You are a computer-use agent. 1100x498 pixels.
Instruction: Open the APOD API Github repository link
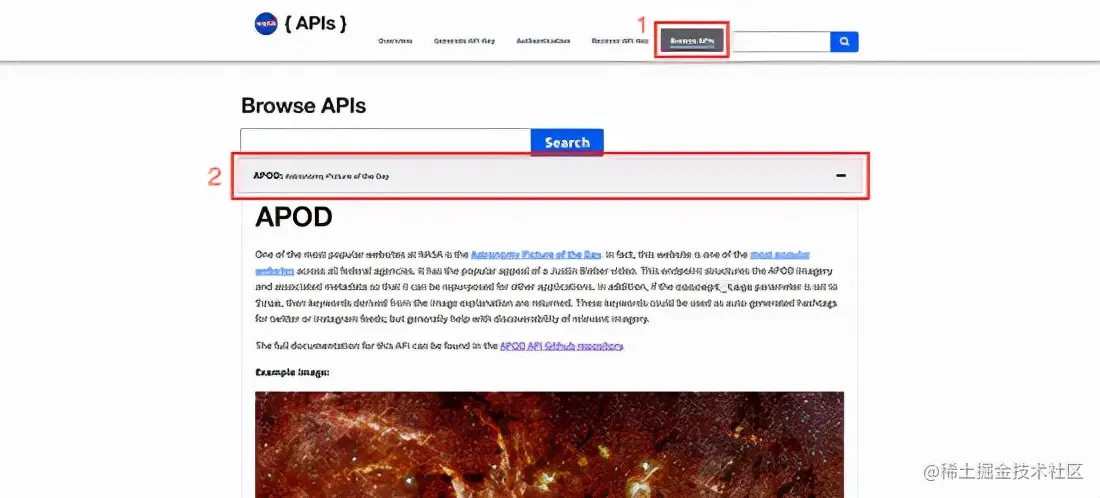[561, 346]
